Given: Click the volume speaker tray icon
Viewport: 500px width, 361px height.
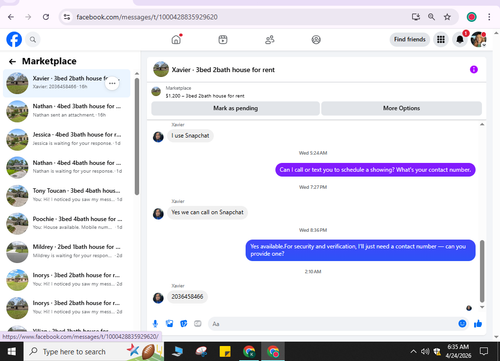Looking at the screenshot, I should (425, 351).
